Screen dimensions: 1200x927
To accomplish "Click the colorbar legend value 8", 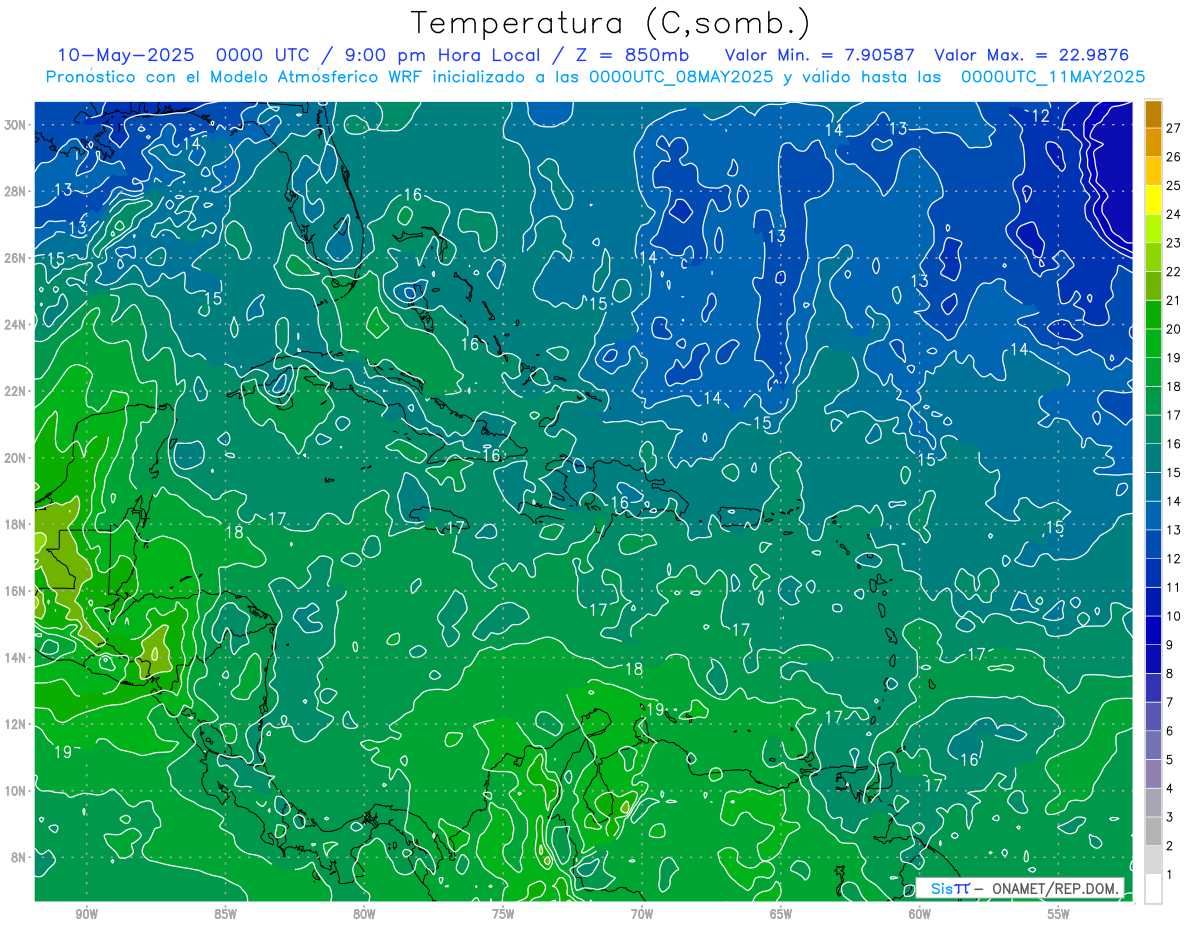I will pos(1170,674).
